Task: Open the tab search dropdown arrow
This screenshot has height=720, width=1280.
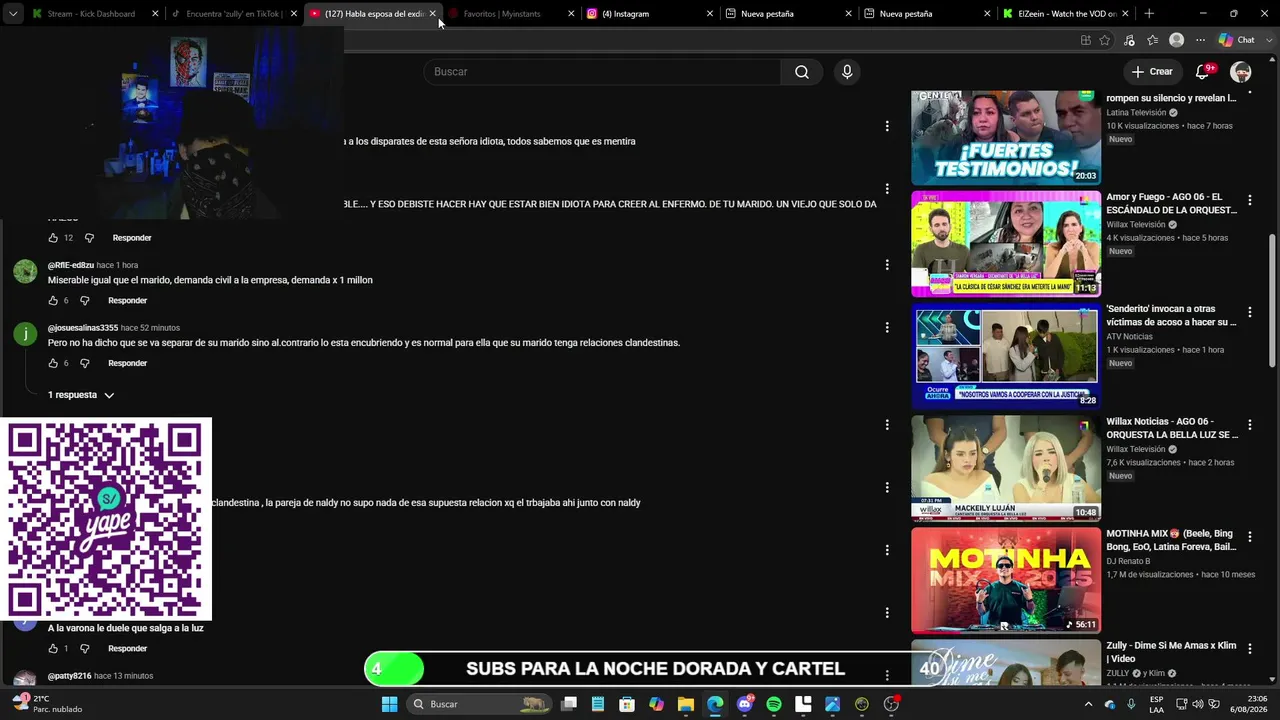Action: (13, 14)
